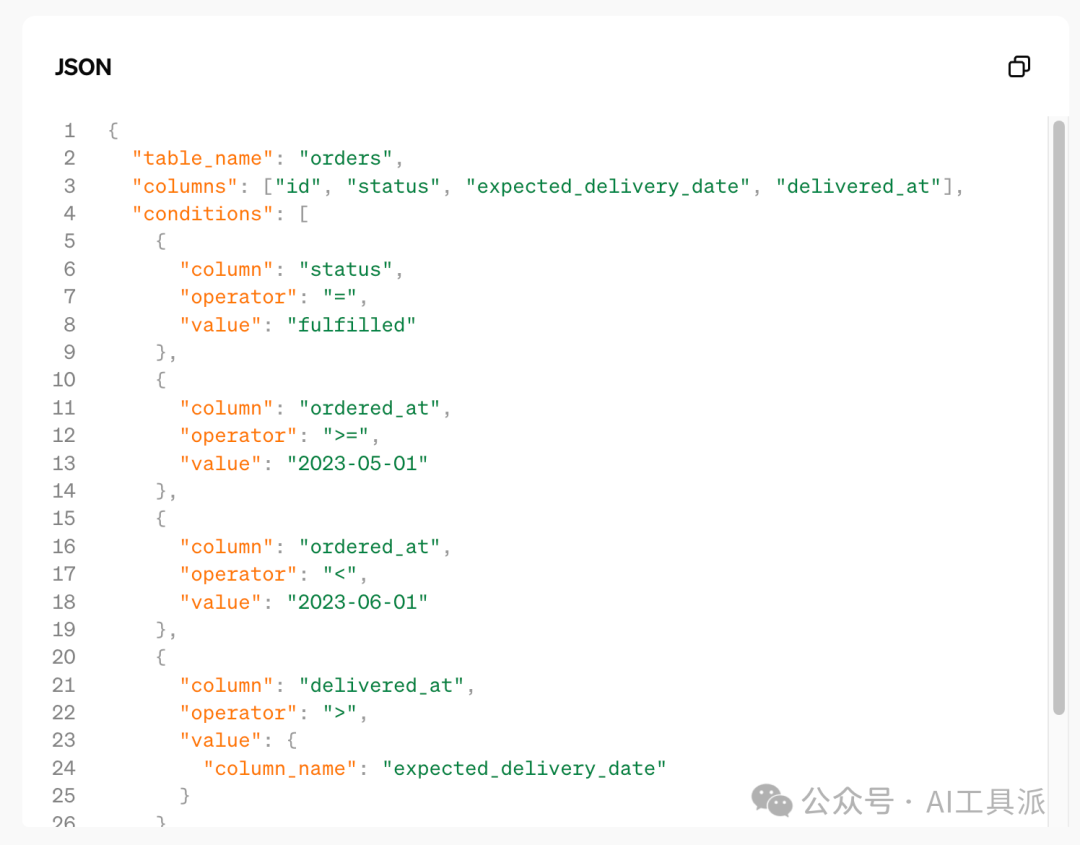Click the "status" value on line 6
Image resolution: width=1080 pixels, height=845 pixels.
pyautogui.click(x=345, y=269)
